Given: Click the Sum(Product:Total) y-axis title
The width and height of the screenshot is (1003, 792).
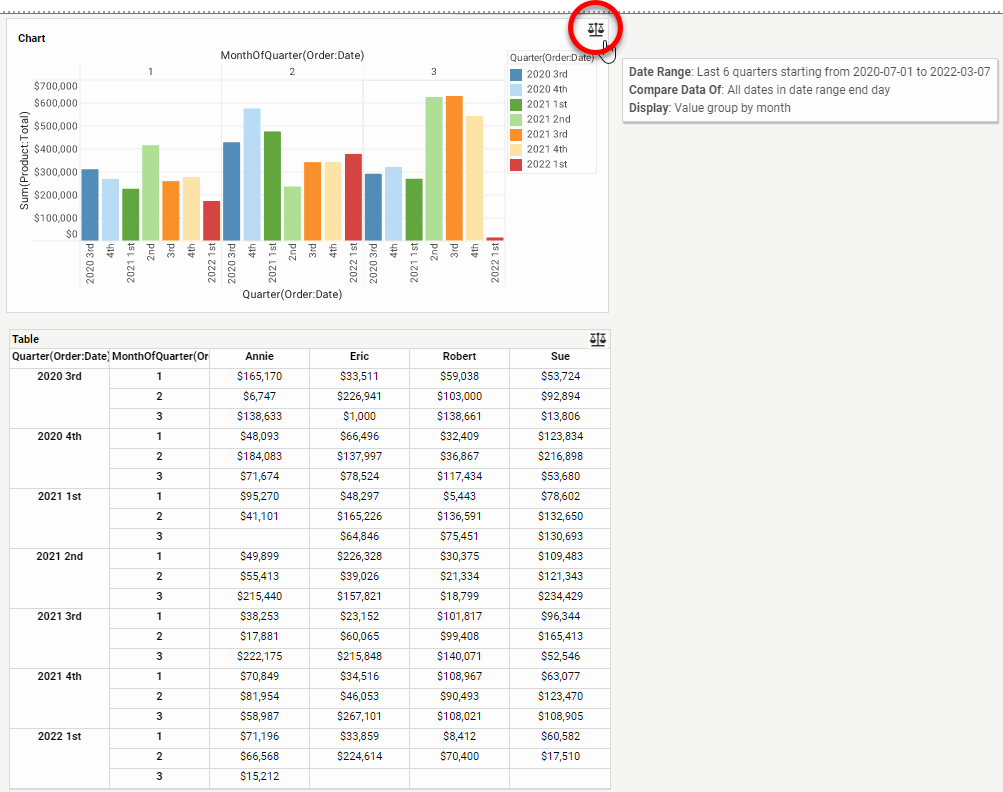Looking at the screenshot, I should (x=25, y=160).
